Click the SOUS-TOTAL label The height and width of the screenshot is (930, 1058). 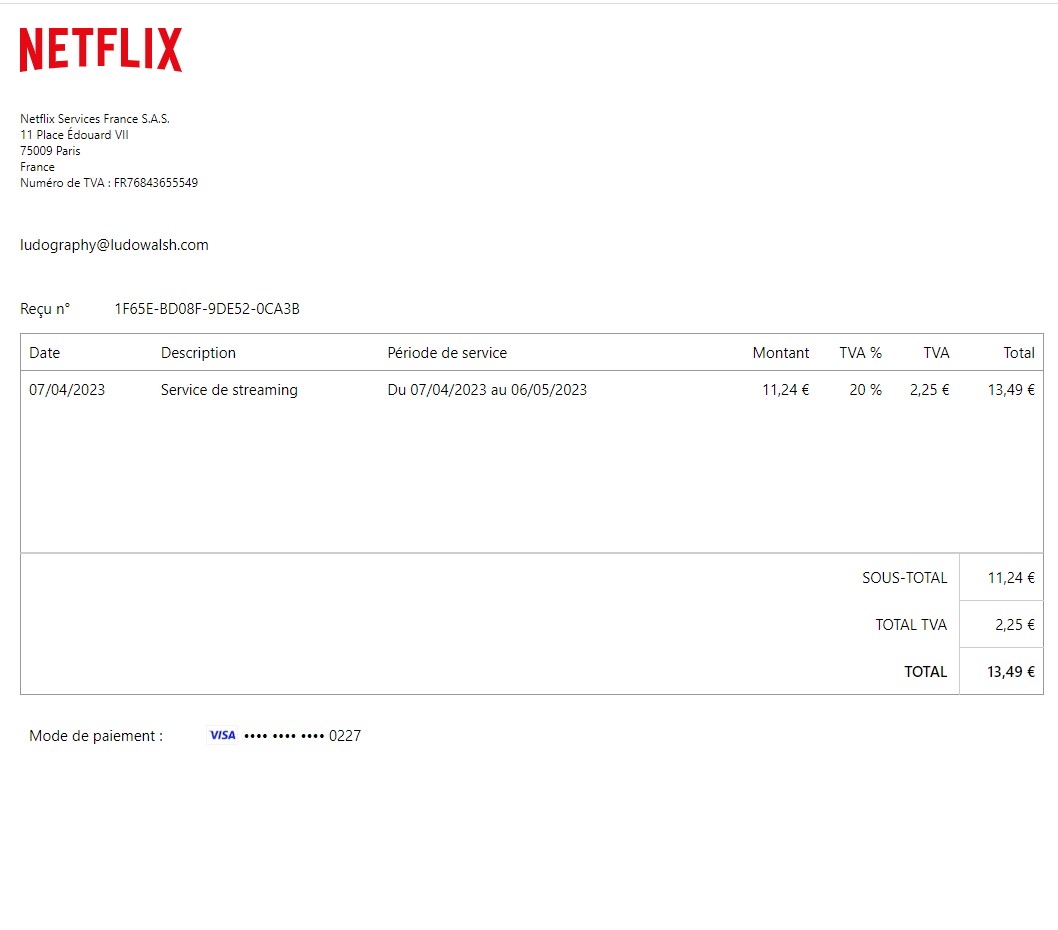[x=904, y=578]
